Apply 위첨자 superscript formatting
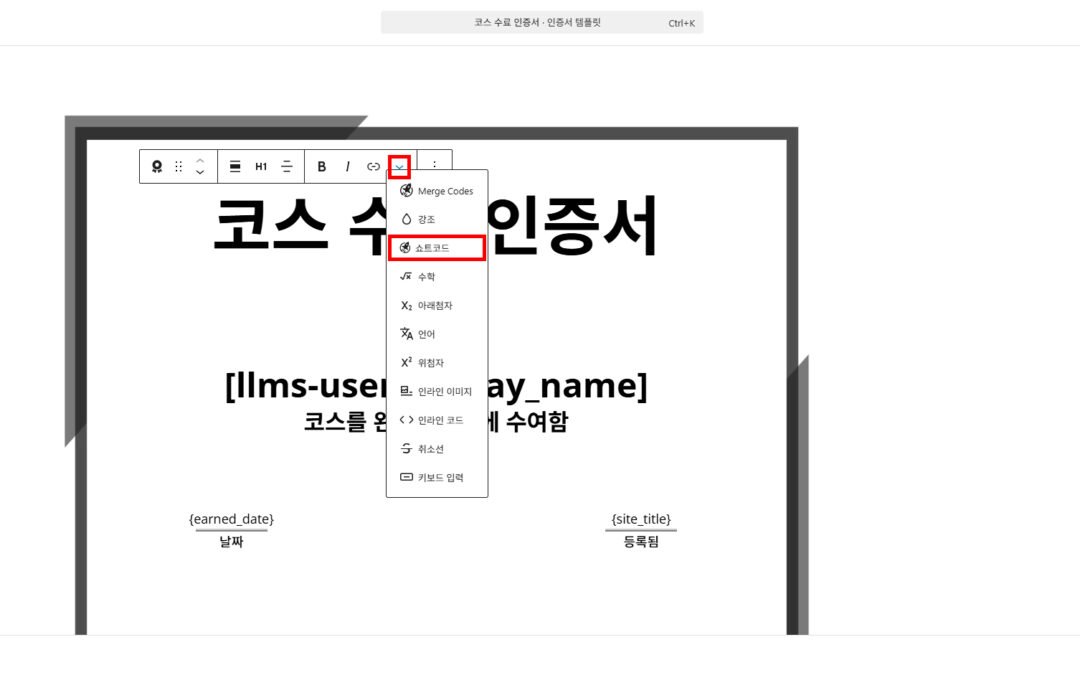This screenshot has height=675, width=1080. point(437,363)
